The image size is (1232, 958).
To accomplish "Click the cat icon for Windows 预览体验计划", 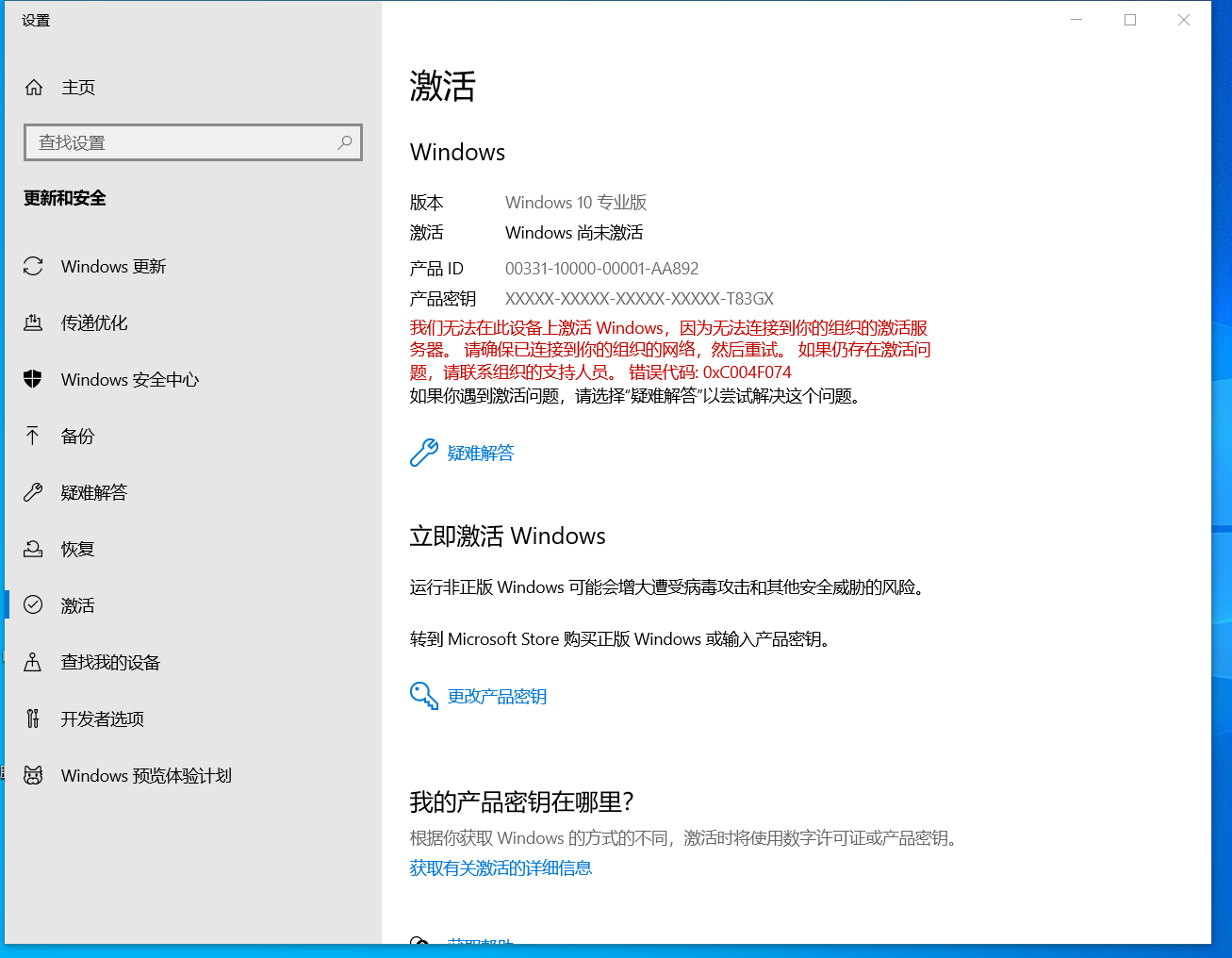I will 33,775.
